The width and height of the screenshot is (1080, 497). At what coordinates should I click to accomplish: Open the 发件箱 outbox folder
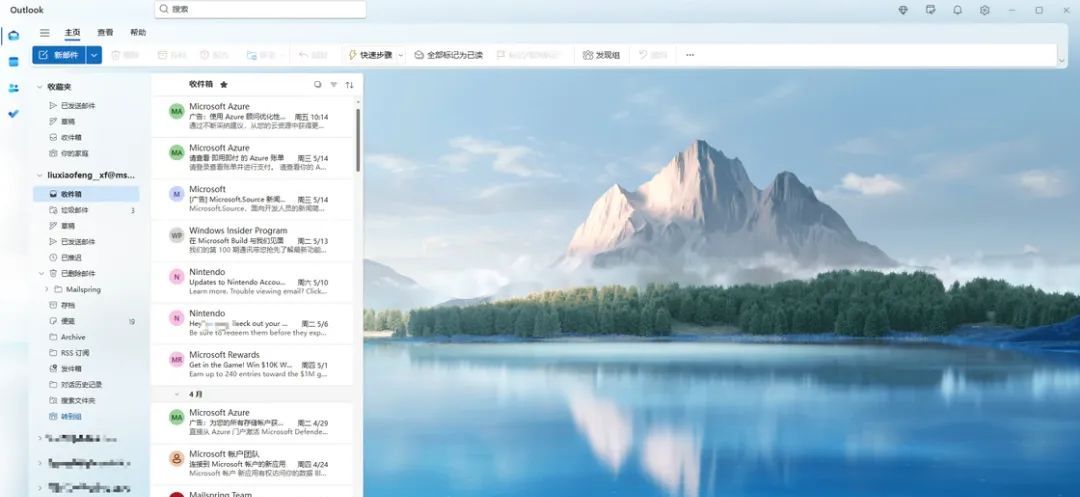87,369
